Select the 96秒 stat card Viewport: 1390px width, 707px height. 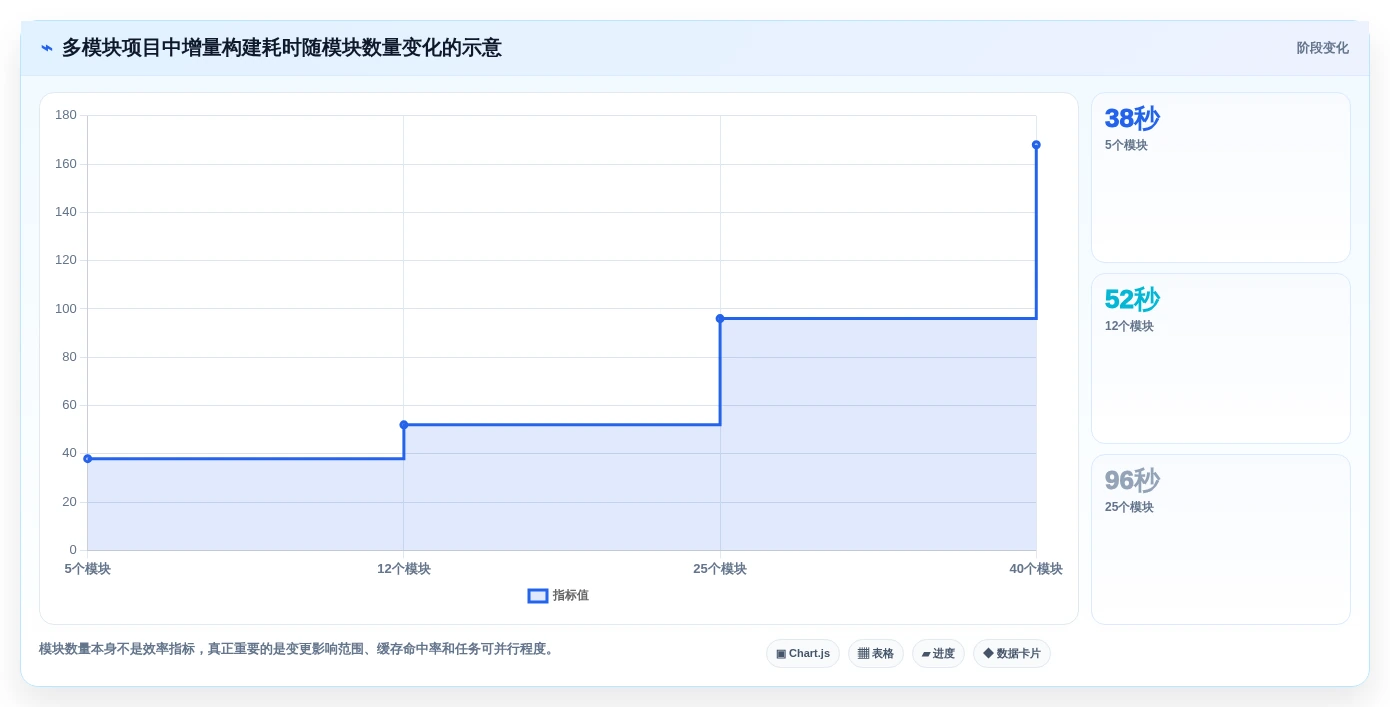coord(1220,540)
